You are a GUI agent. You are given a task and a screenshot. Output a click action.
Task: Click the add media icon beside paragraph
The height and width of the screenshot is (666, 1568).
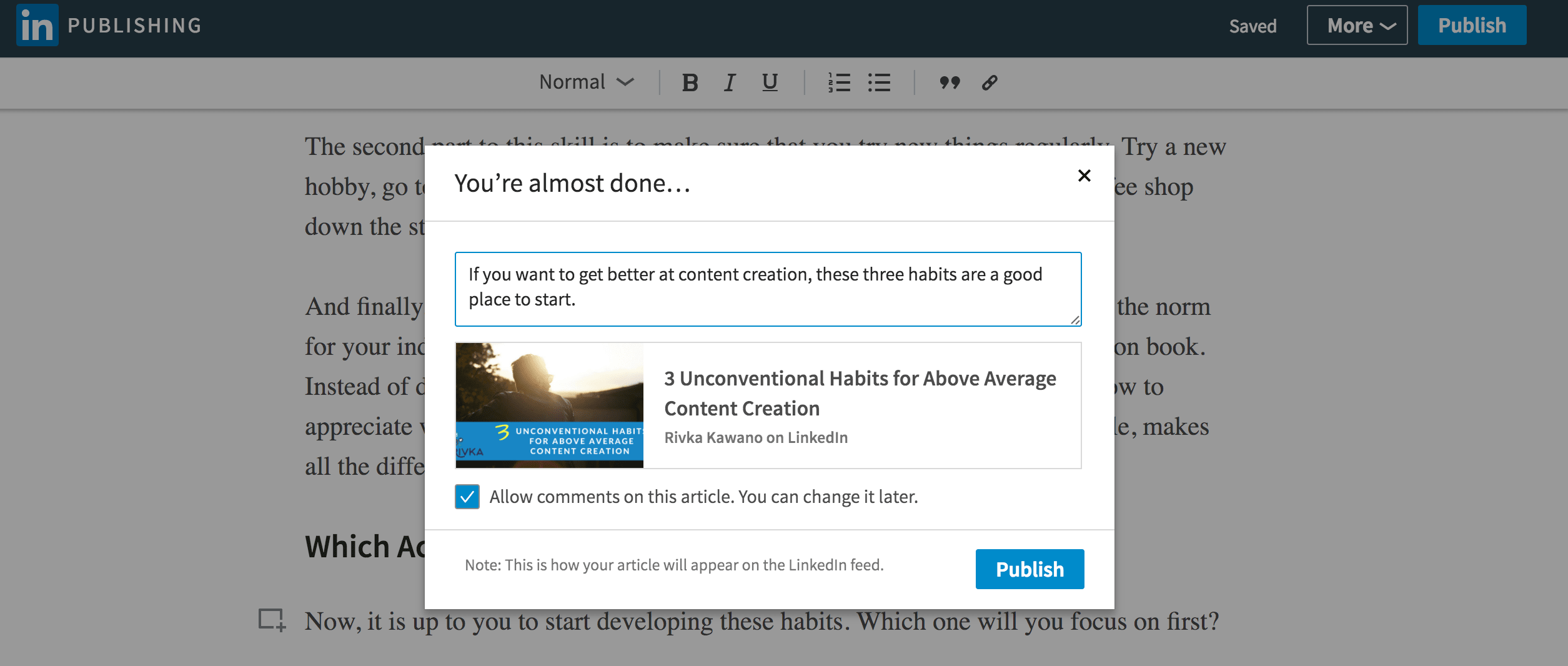(272, 620)
